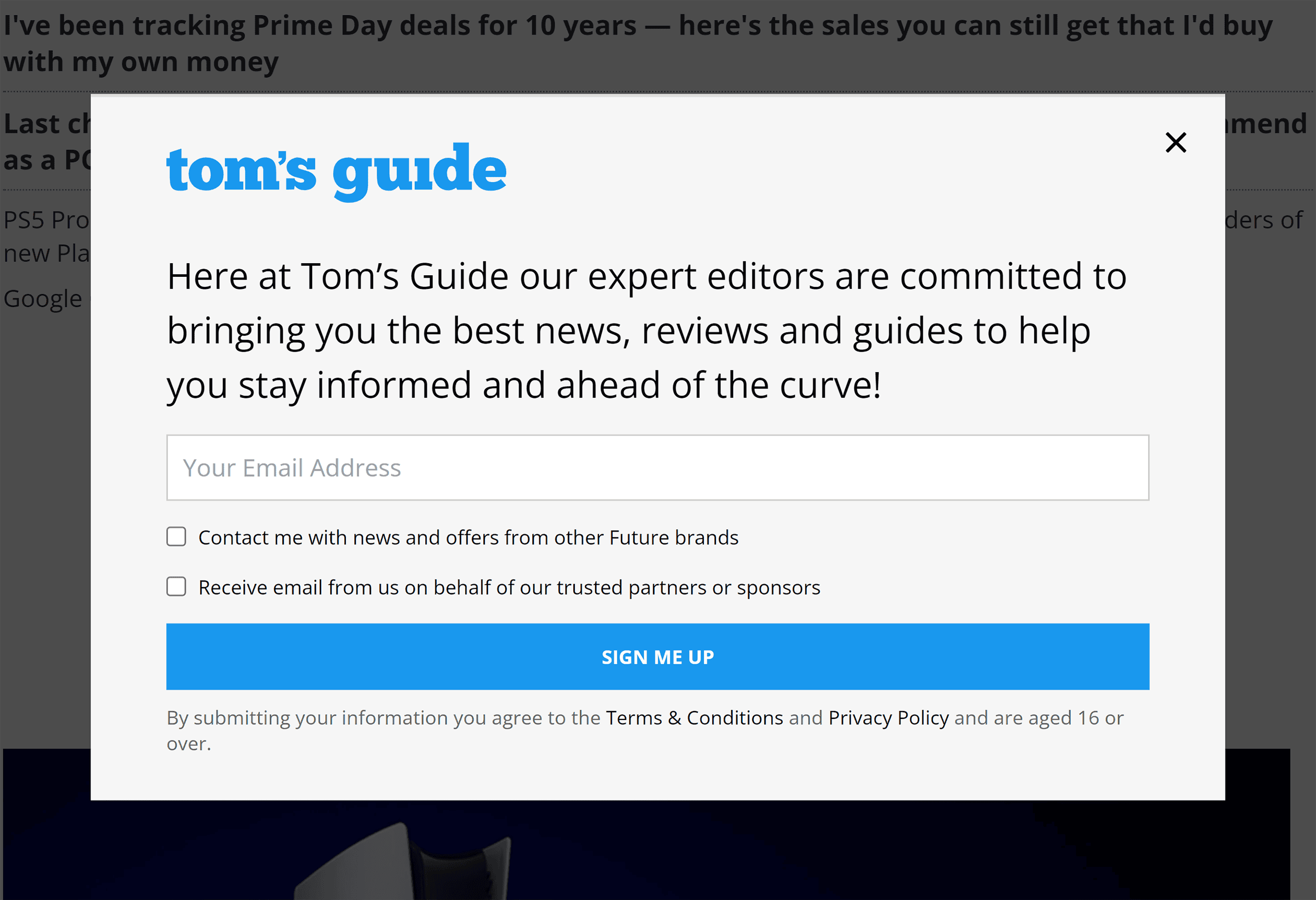Click inside the email input to focus it
This screenshot has height=900, width=1316.
pyautogui.click(x=657, y=467)
